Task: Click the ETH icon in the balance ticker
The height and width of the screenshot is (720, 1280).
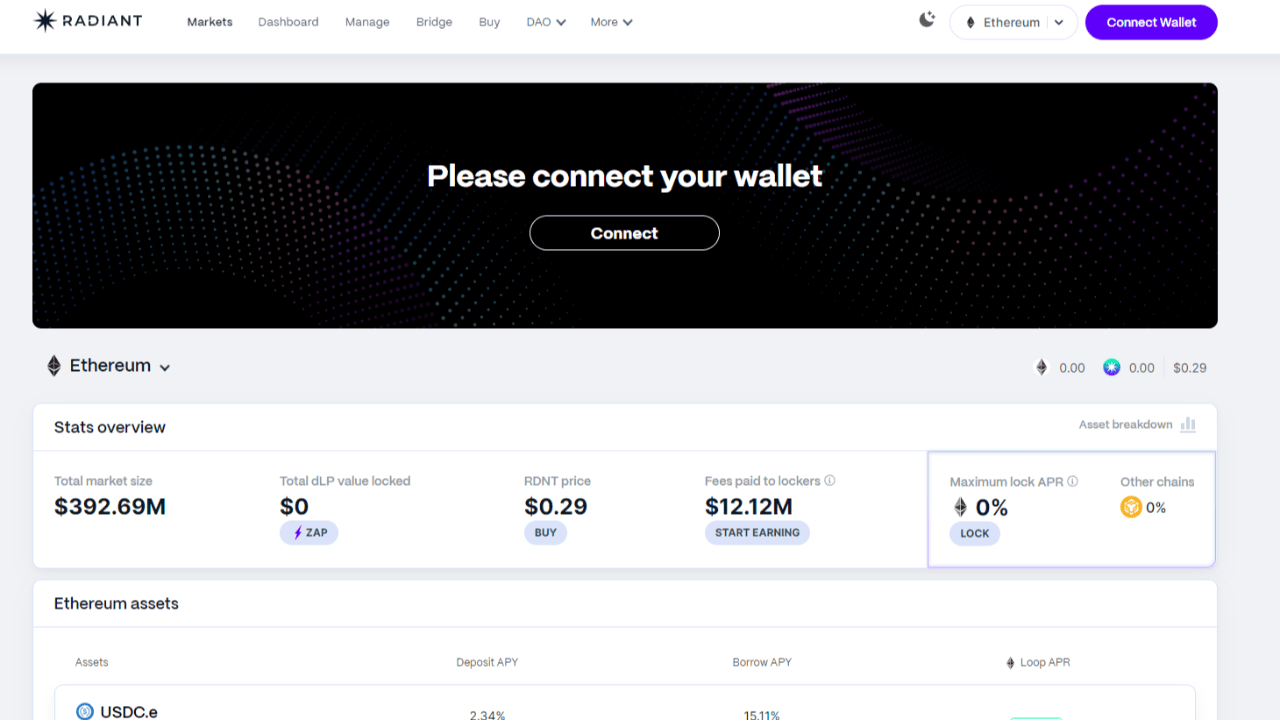Action: 1041,367
